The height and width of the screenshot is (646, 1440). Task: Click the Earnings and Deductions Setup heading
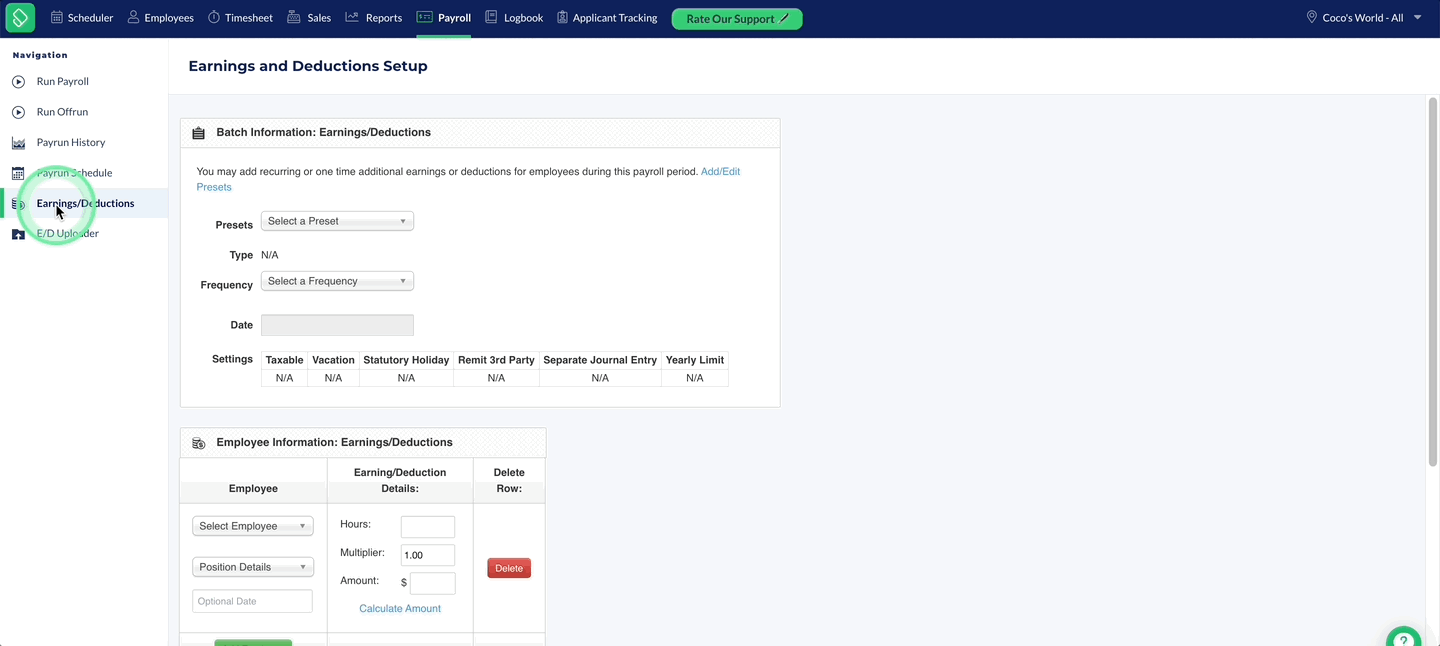[308, 66]
